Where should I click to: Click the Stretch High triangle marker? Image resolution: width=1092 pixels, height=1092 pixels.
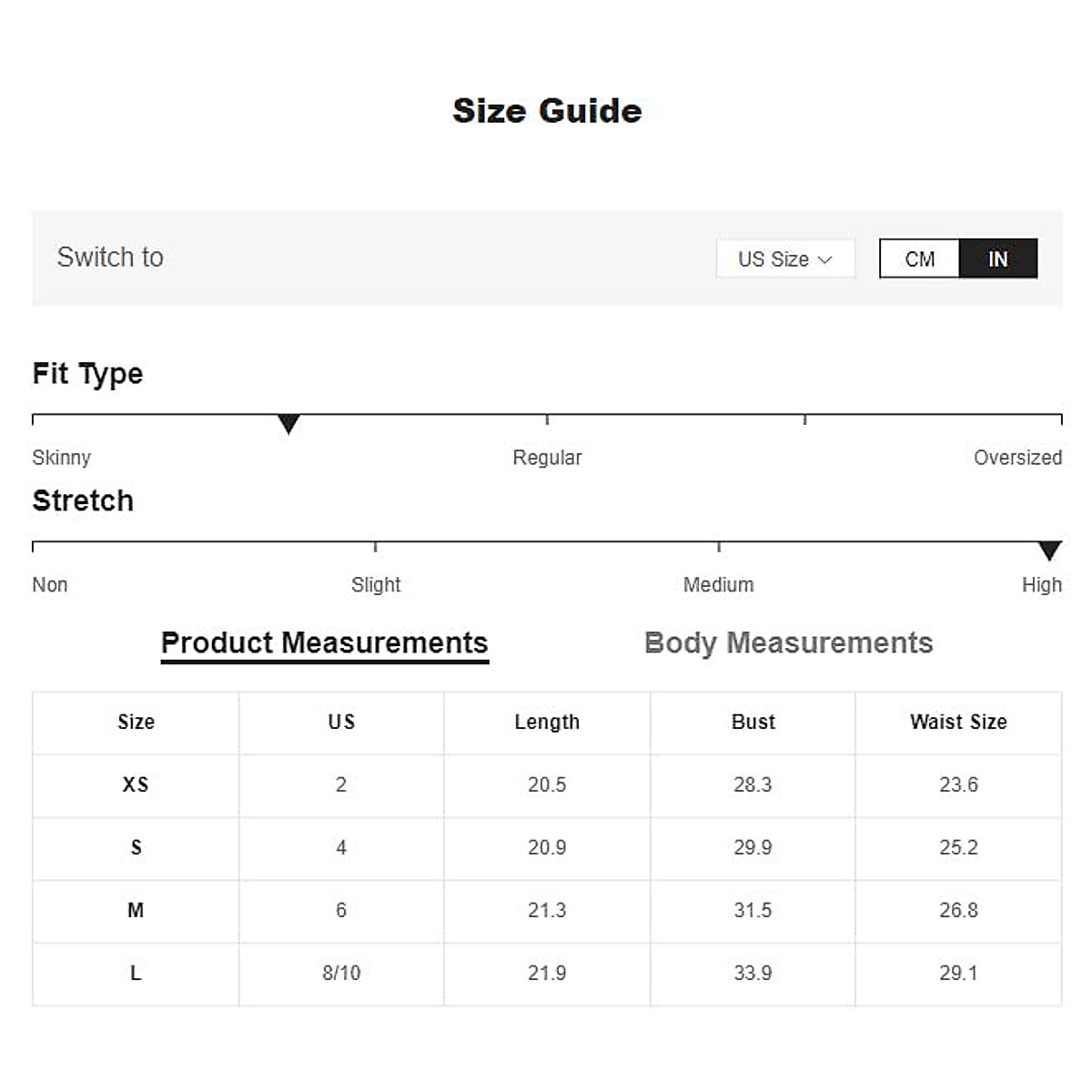1050,551
